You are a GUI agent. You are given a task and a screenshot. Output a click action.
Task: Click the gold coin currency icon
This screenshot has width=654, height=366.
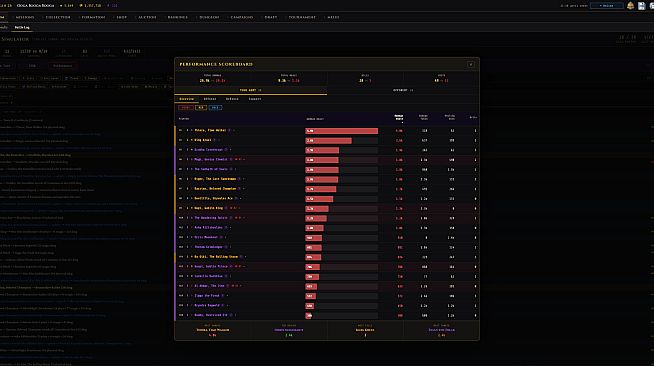(81, 6)
